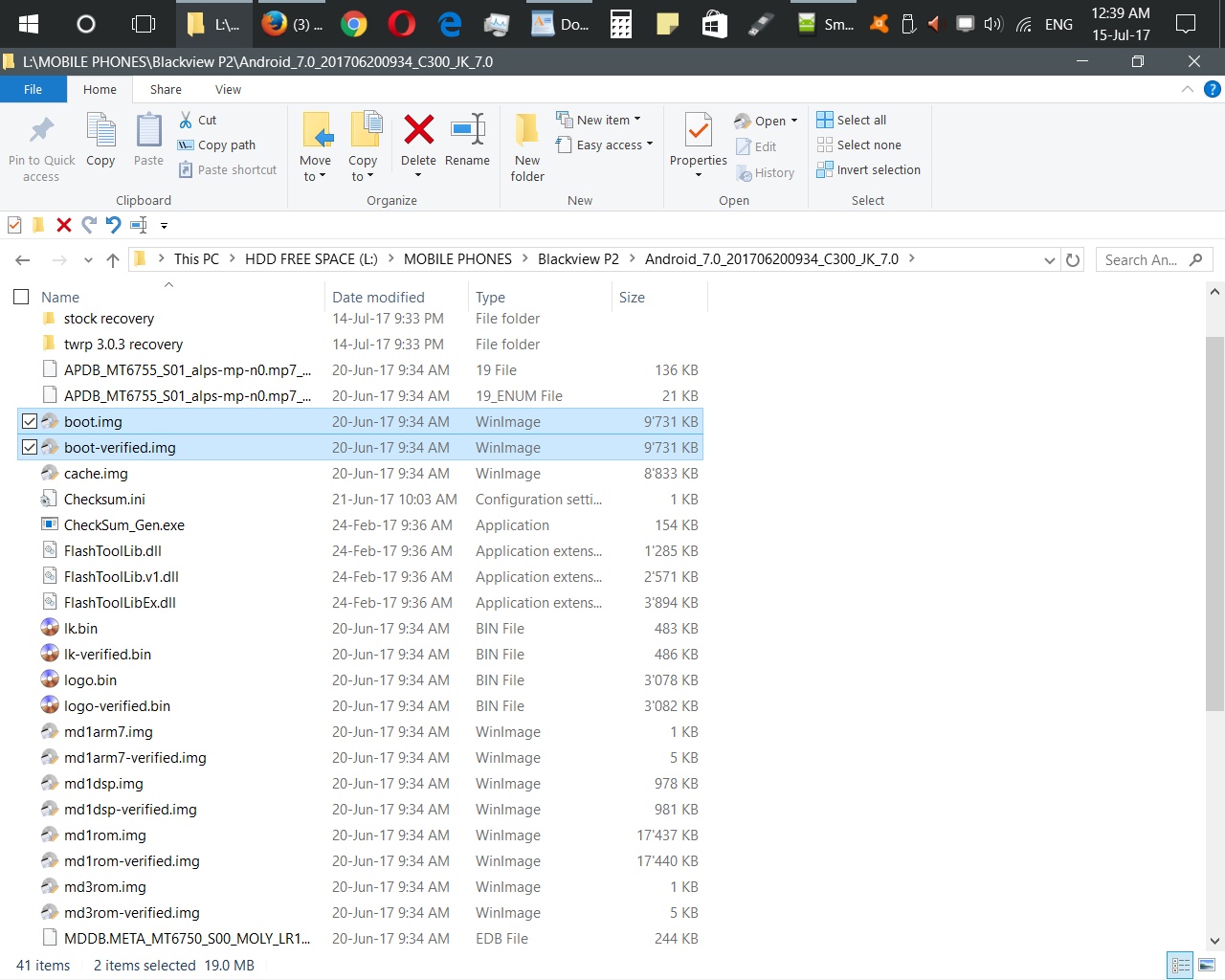This screenshot has width=1225, height=980.
Task: Switch to the Home ribbon tab
Action: click(100, 89)
